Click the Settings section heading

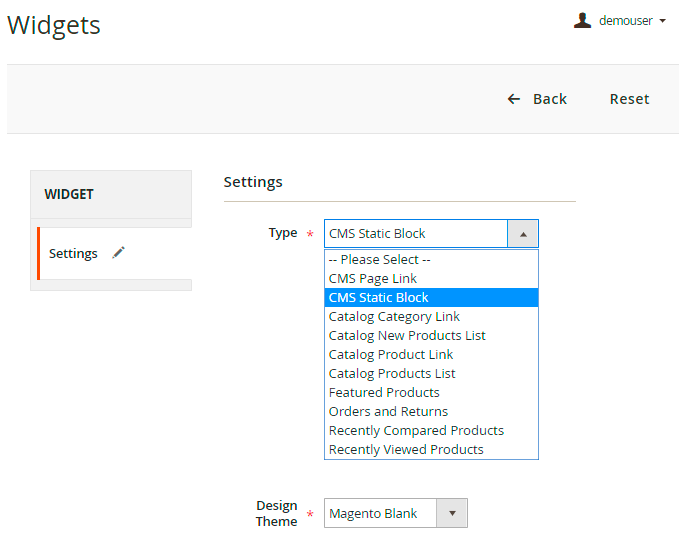point(253,182)
